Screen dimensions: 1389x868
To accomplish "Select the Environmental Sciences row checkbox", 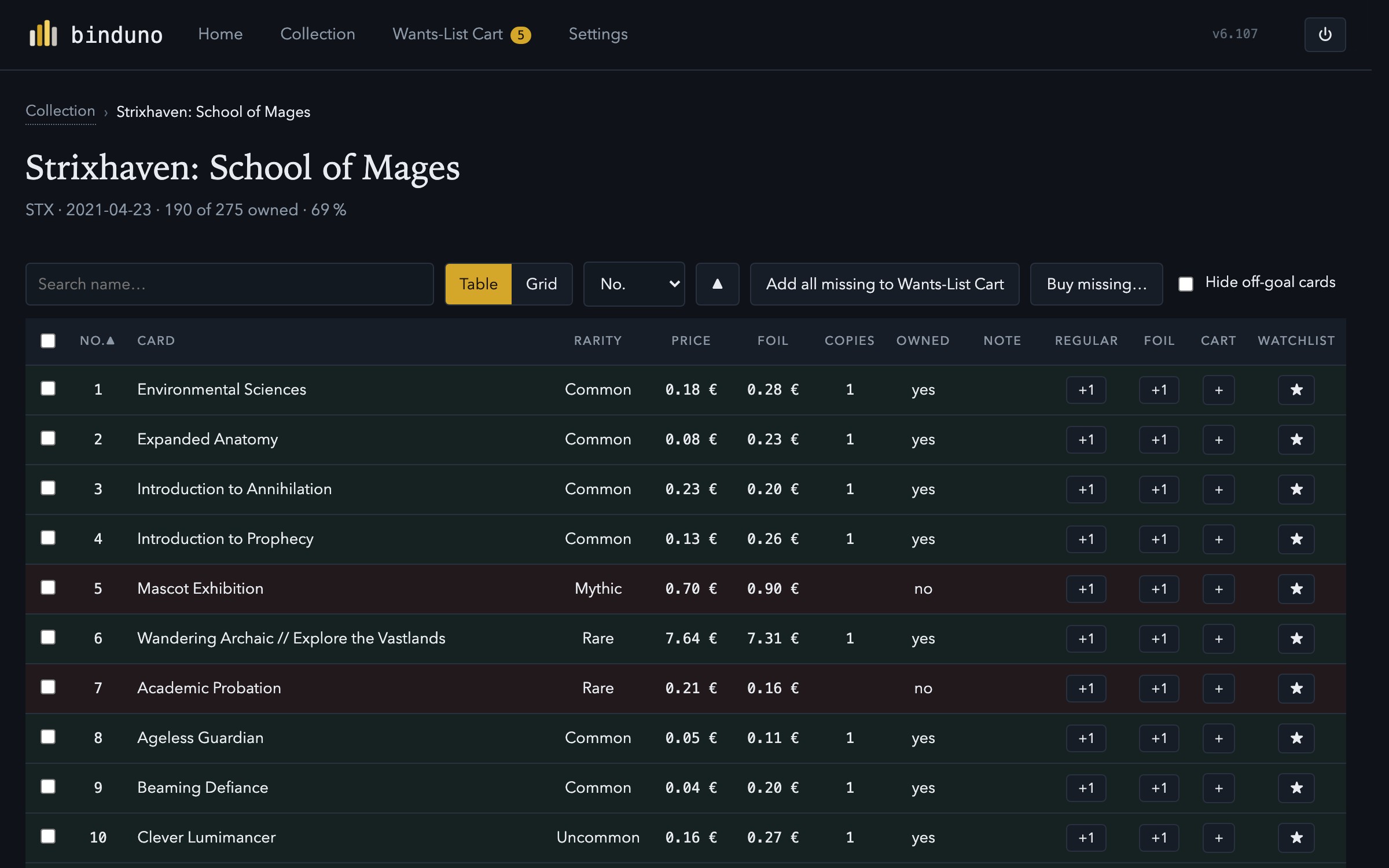I will [48, 388].
